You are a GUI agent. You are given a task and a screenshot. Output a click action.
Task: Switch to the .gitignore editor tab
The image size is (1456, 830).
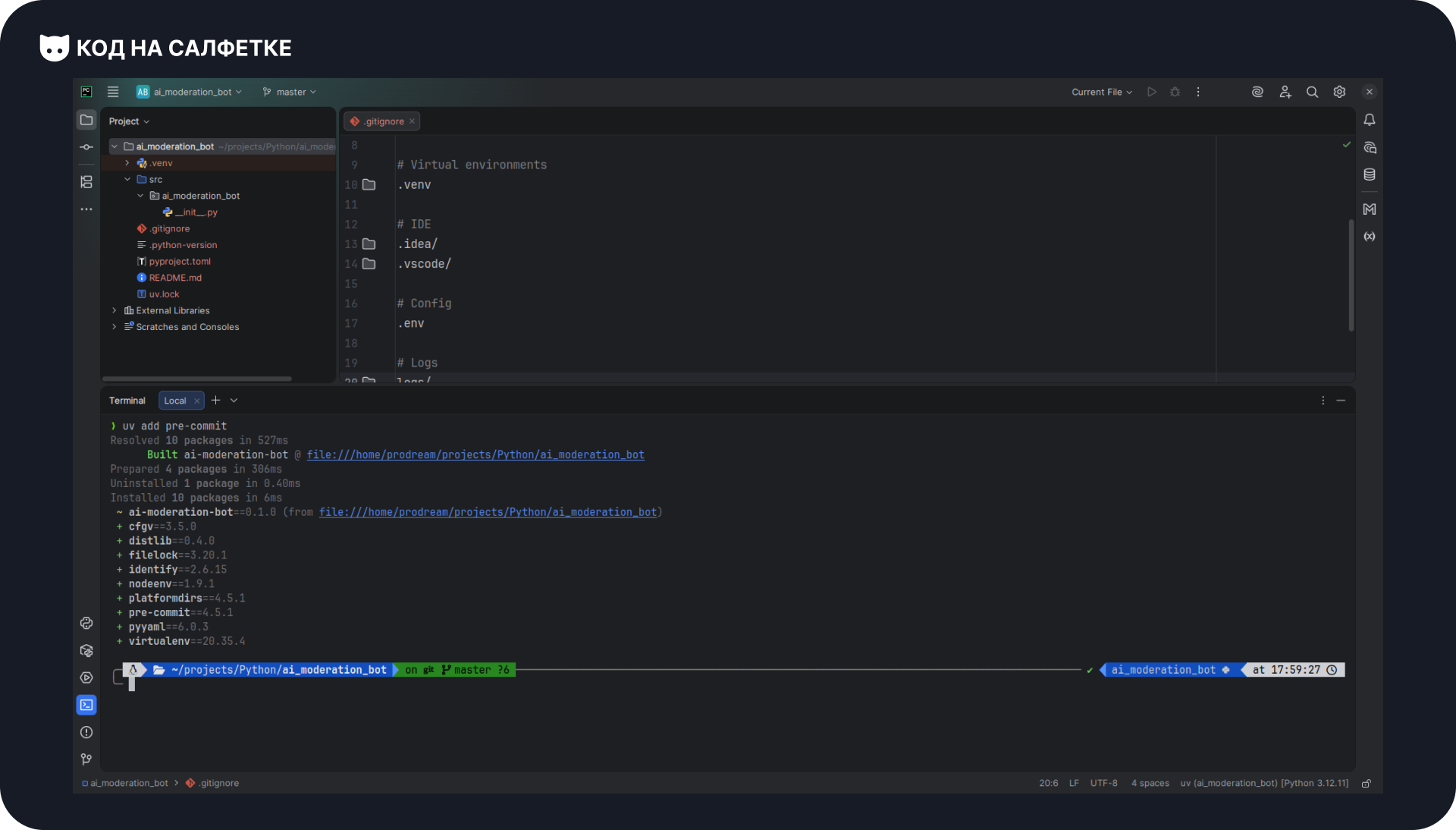point(383,121)
